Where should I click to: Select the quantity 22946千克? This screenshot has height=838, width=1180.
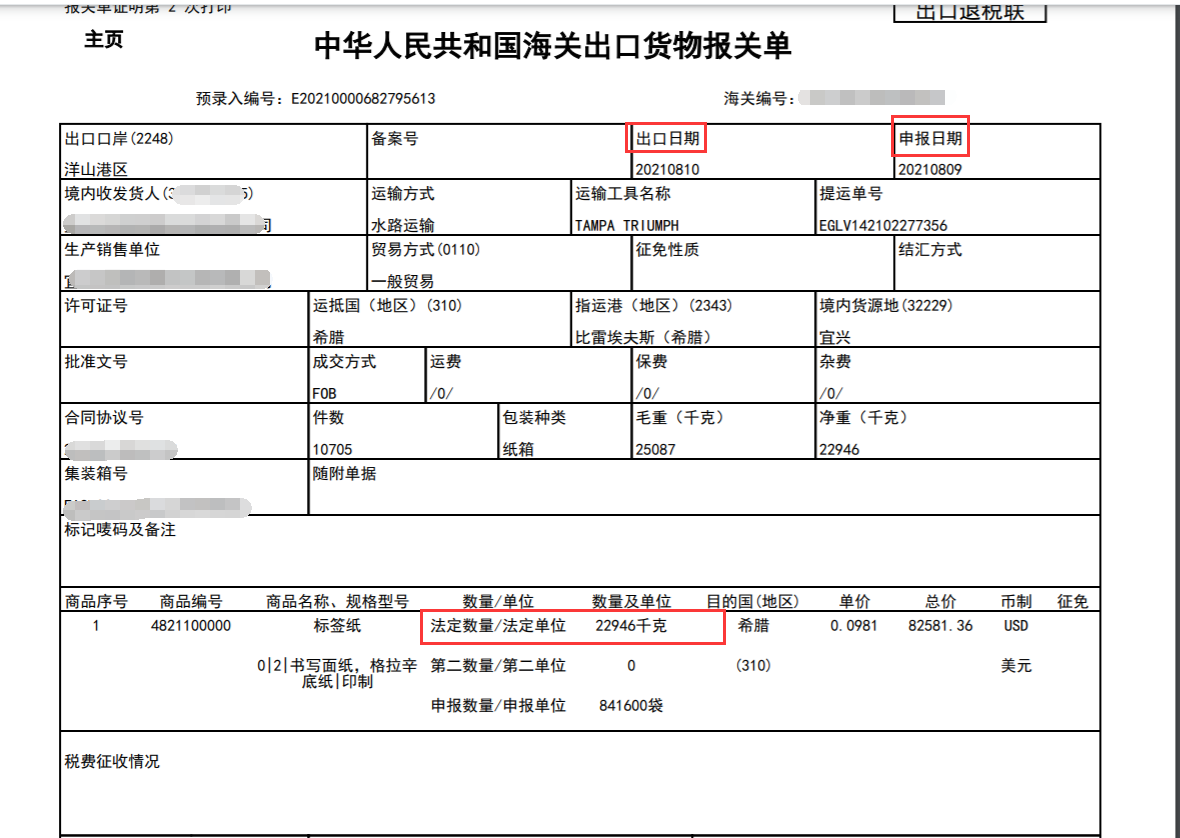coord(631,625)
